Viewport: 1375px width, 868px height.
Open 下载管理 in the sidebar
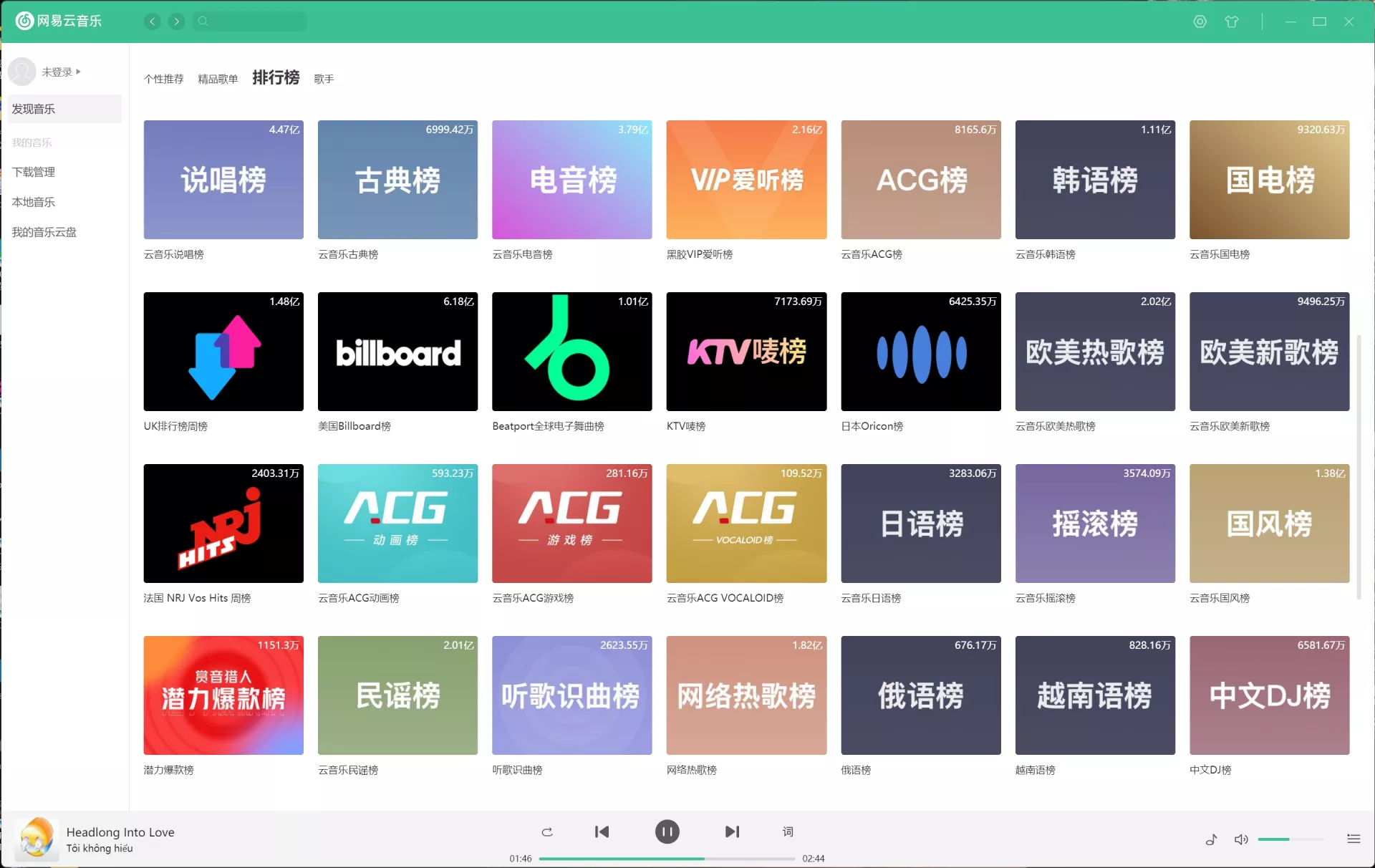[x=34, y=172]
